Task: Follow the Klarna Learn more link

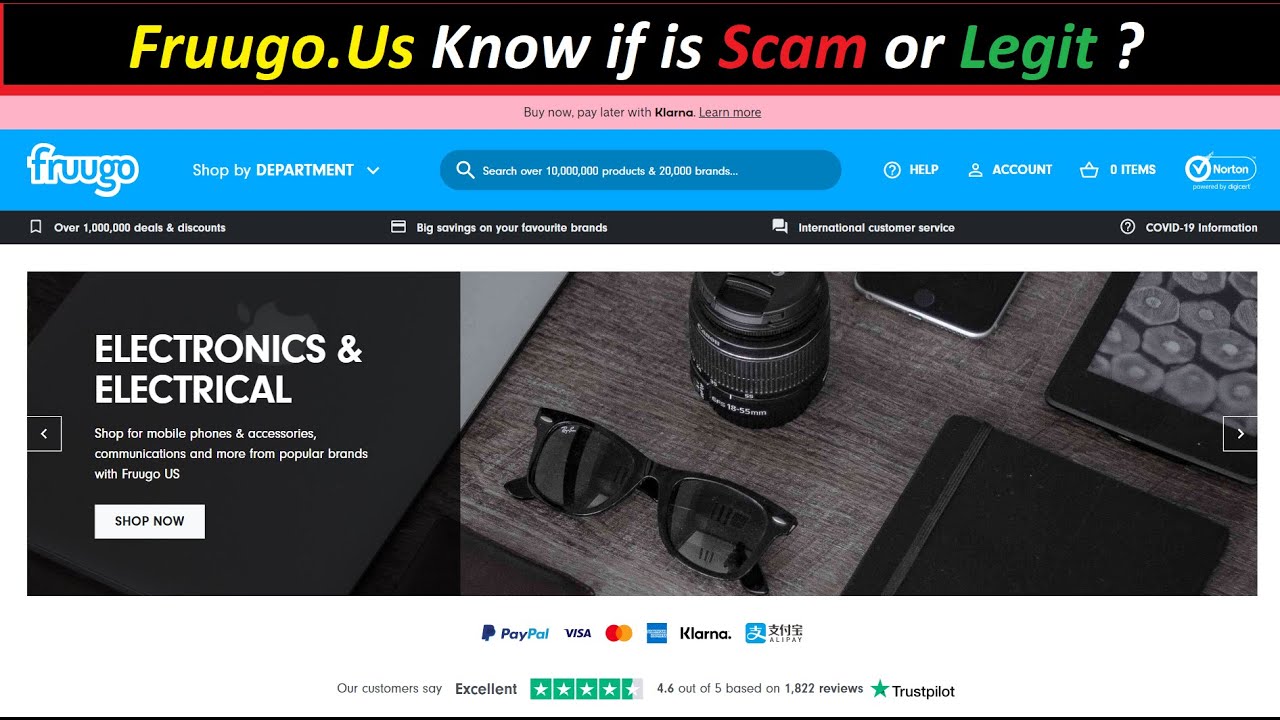Action: [730, 112]
